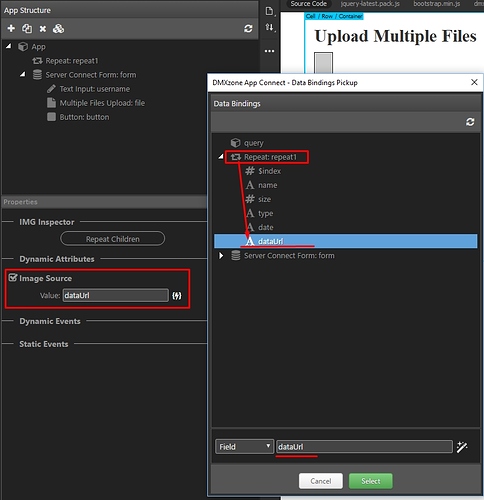Click the three dots more icon

pyautogui.click(x=269, y=51)
